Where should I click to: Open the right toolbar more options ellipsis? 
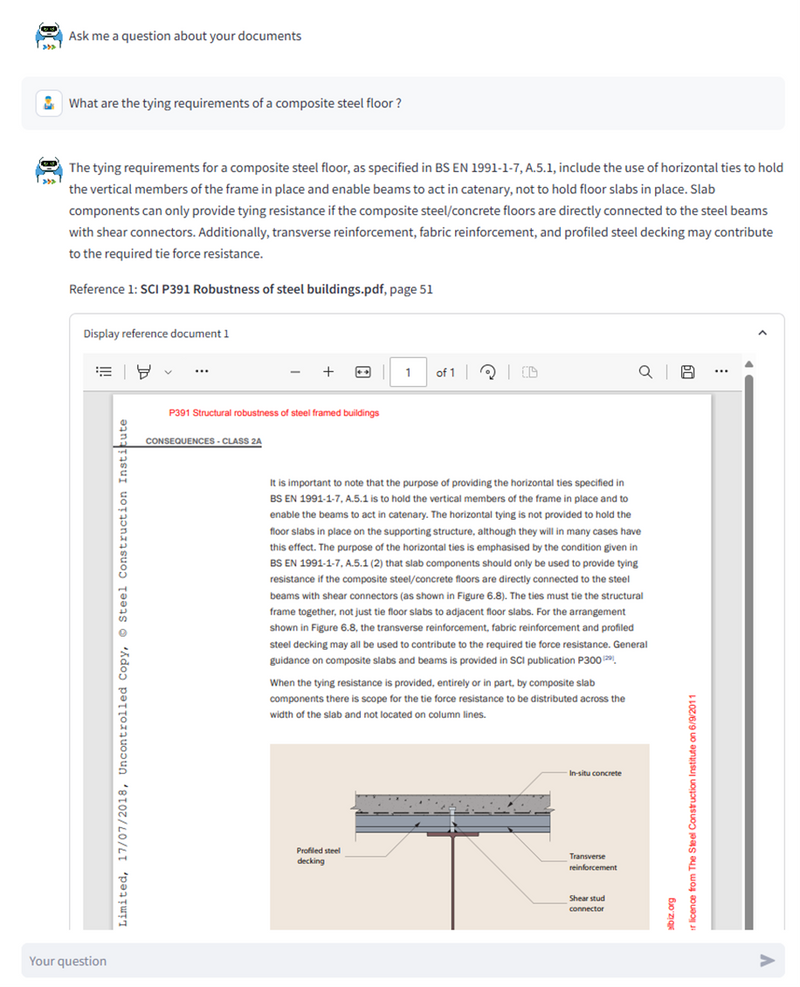(721, 371)
